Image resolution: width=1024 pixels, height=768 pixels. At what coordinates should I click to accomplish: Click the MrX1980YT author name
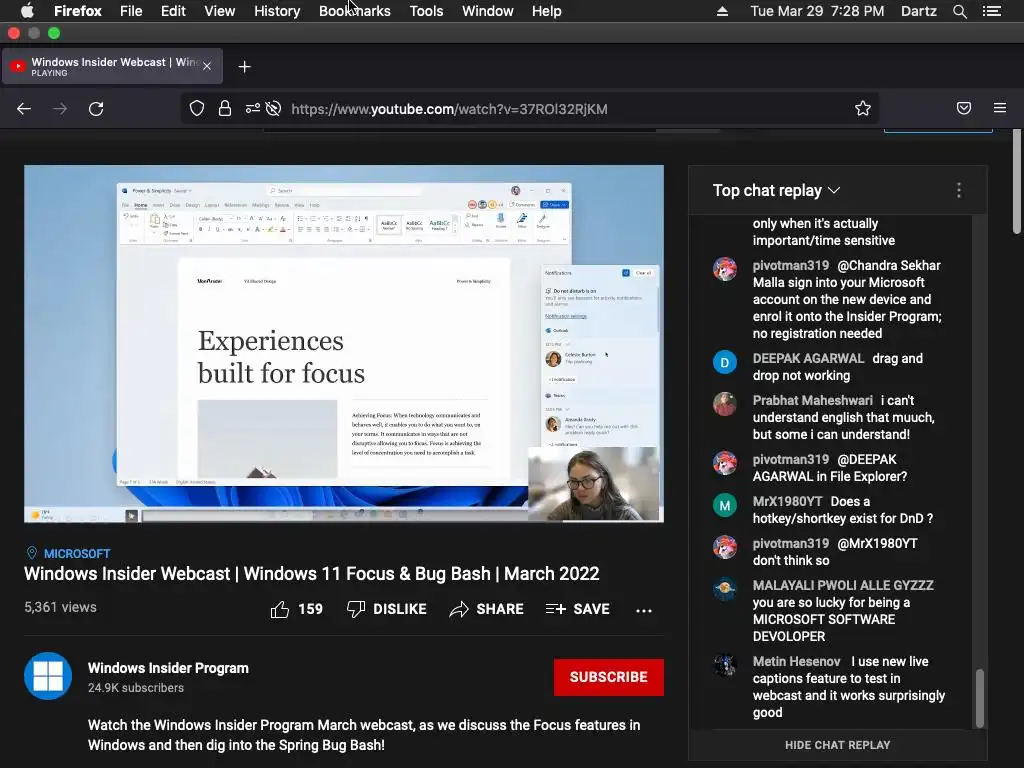coord(787,502)
